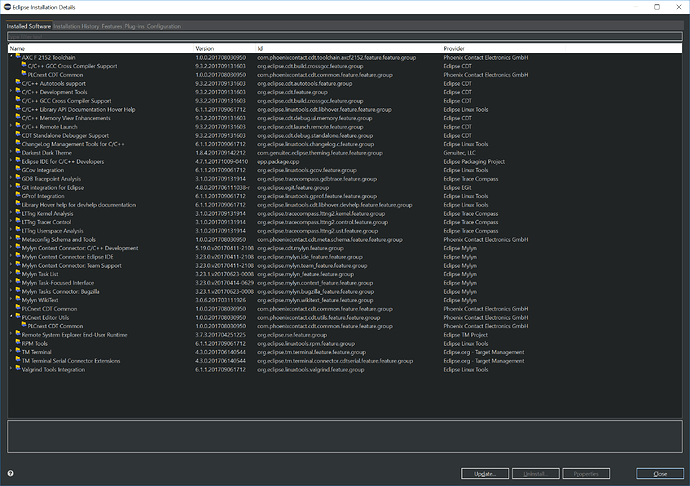Screen dimensions: 690x486
Task: Click the Id 'org.eclipse.rse.feature.group'
Action: tap(292, 335)
